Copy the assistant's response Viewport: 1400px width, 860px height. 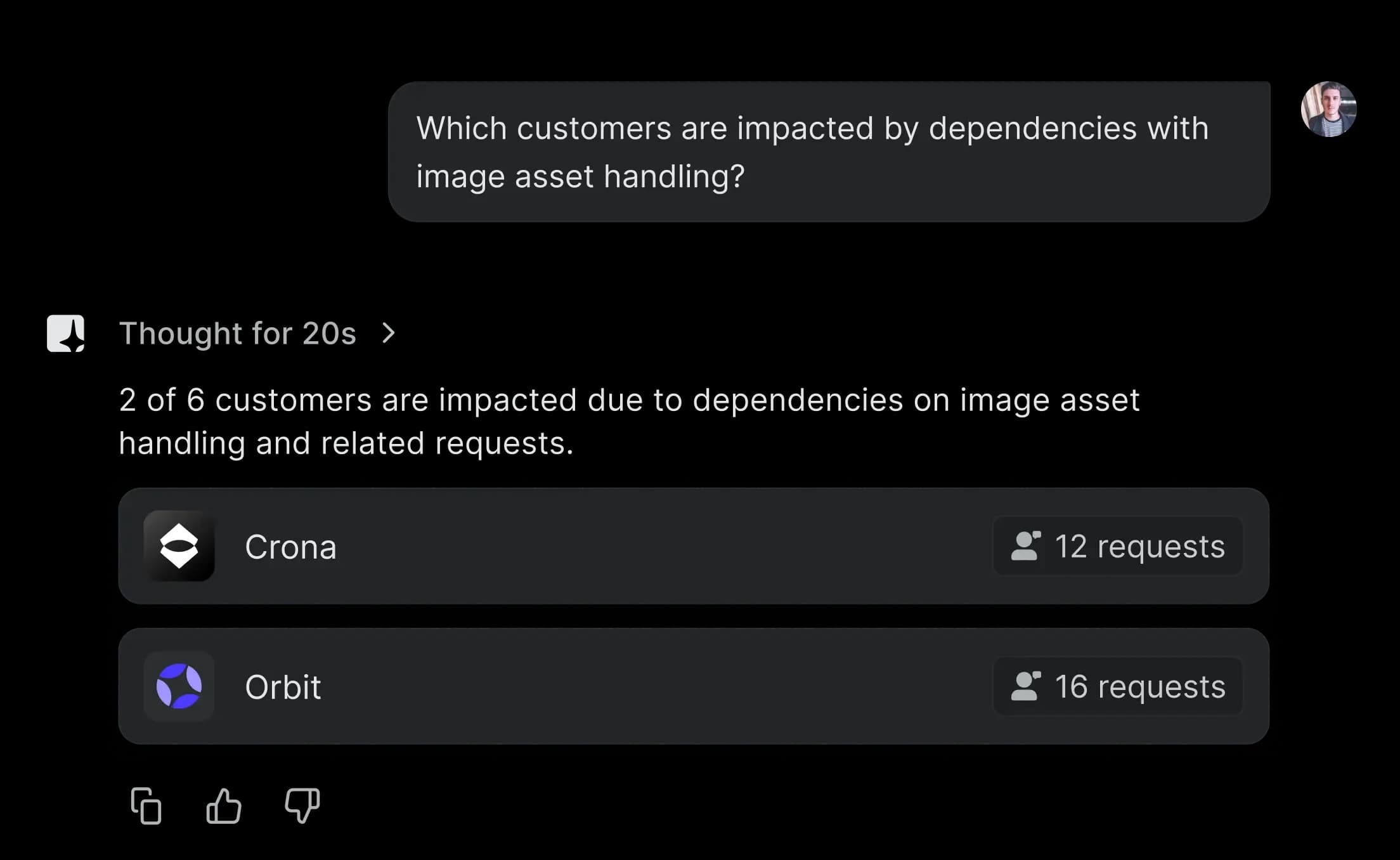146,805
